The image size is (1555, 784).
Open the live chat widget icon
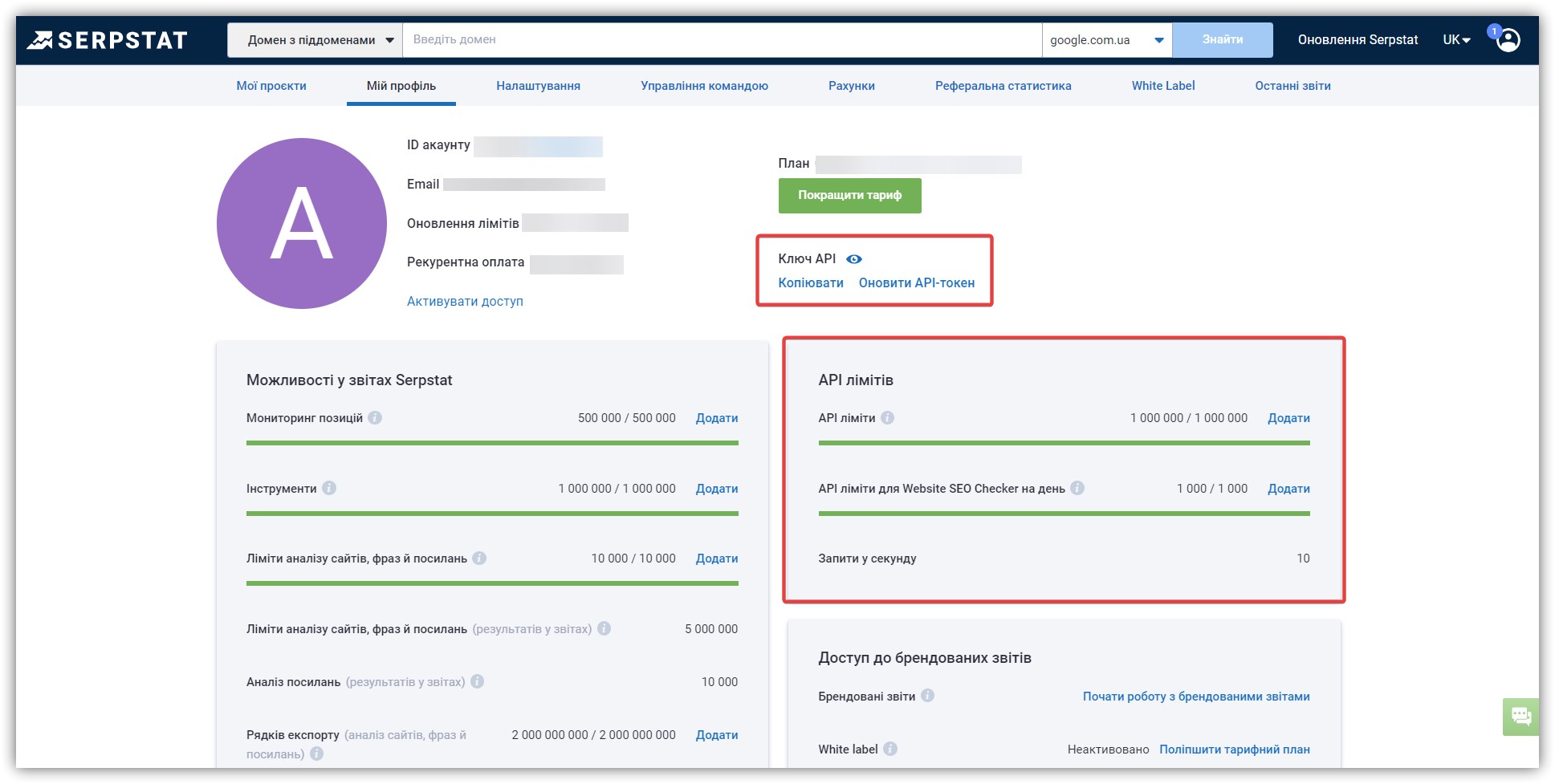click(x=1520, y=716)
